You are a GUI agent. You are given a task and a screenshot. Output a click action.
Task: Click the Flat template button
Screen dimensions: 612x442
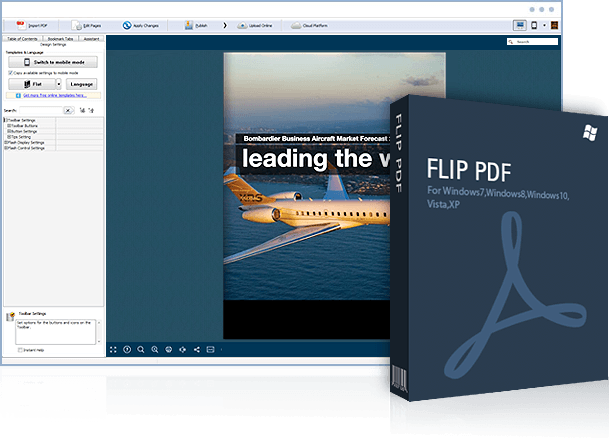[32, 84]
